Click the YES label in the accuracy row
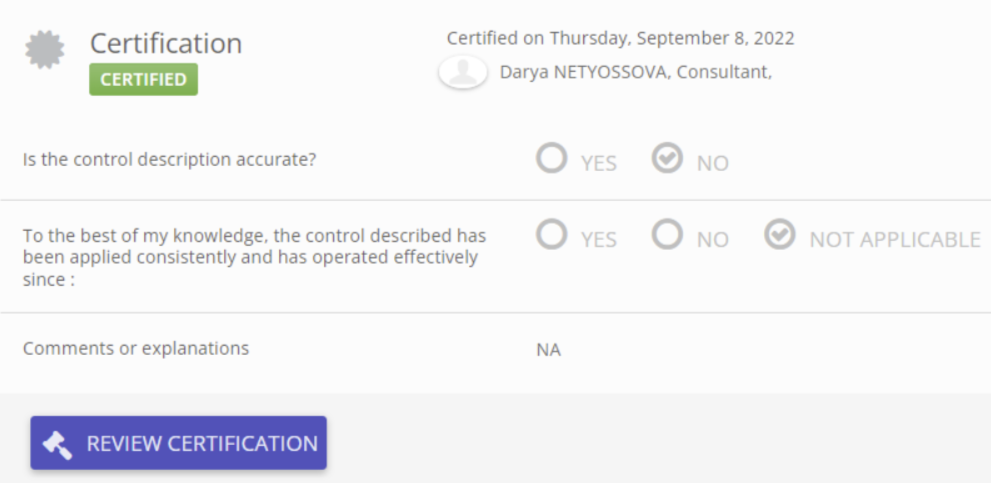This screenshot has width=991, height=483. pyautogui.click(x=598, y=163)
